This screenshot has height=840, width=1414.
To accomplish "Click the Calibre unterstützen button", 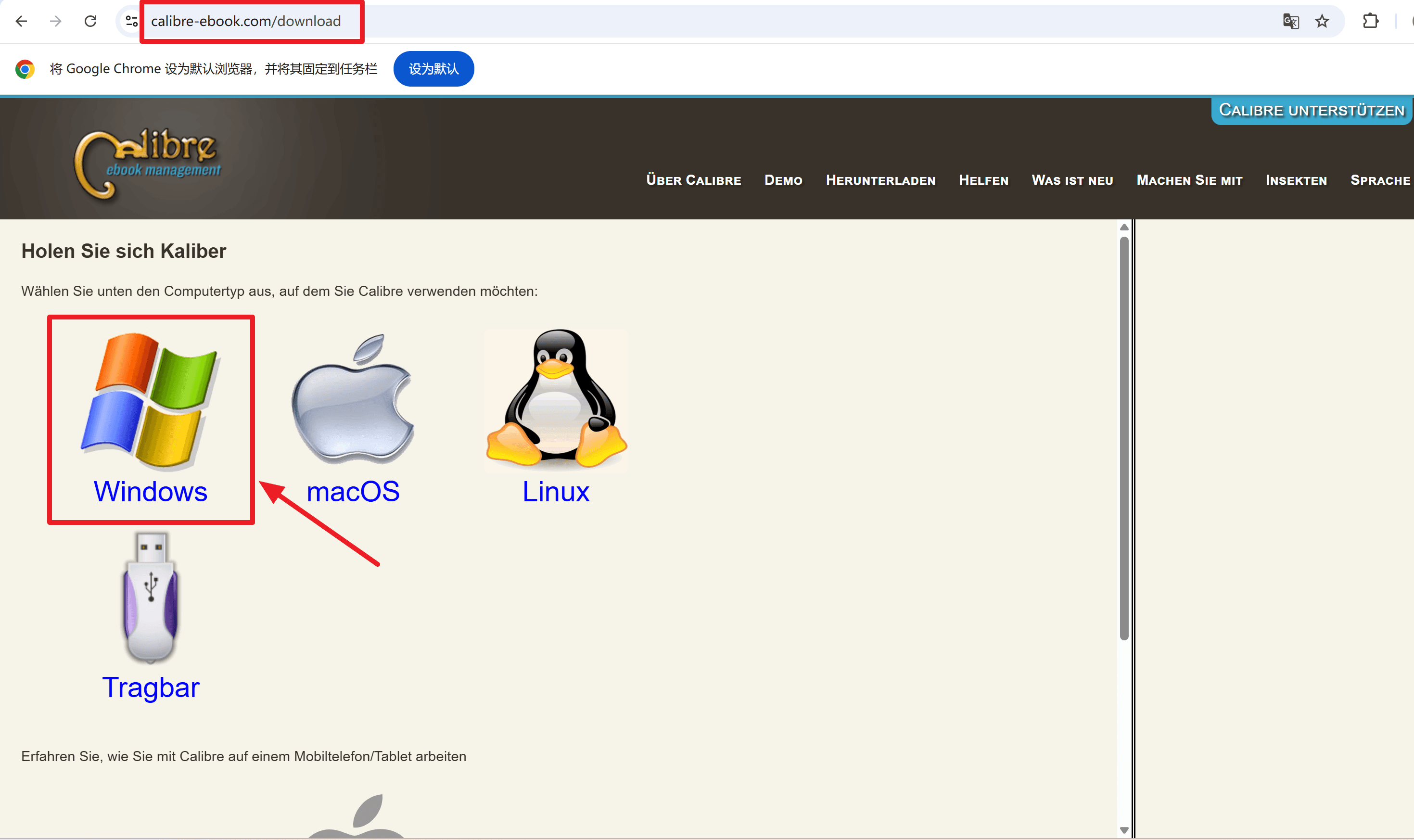I will point(1311,110).
